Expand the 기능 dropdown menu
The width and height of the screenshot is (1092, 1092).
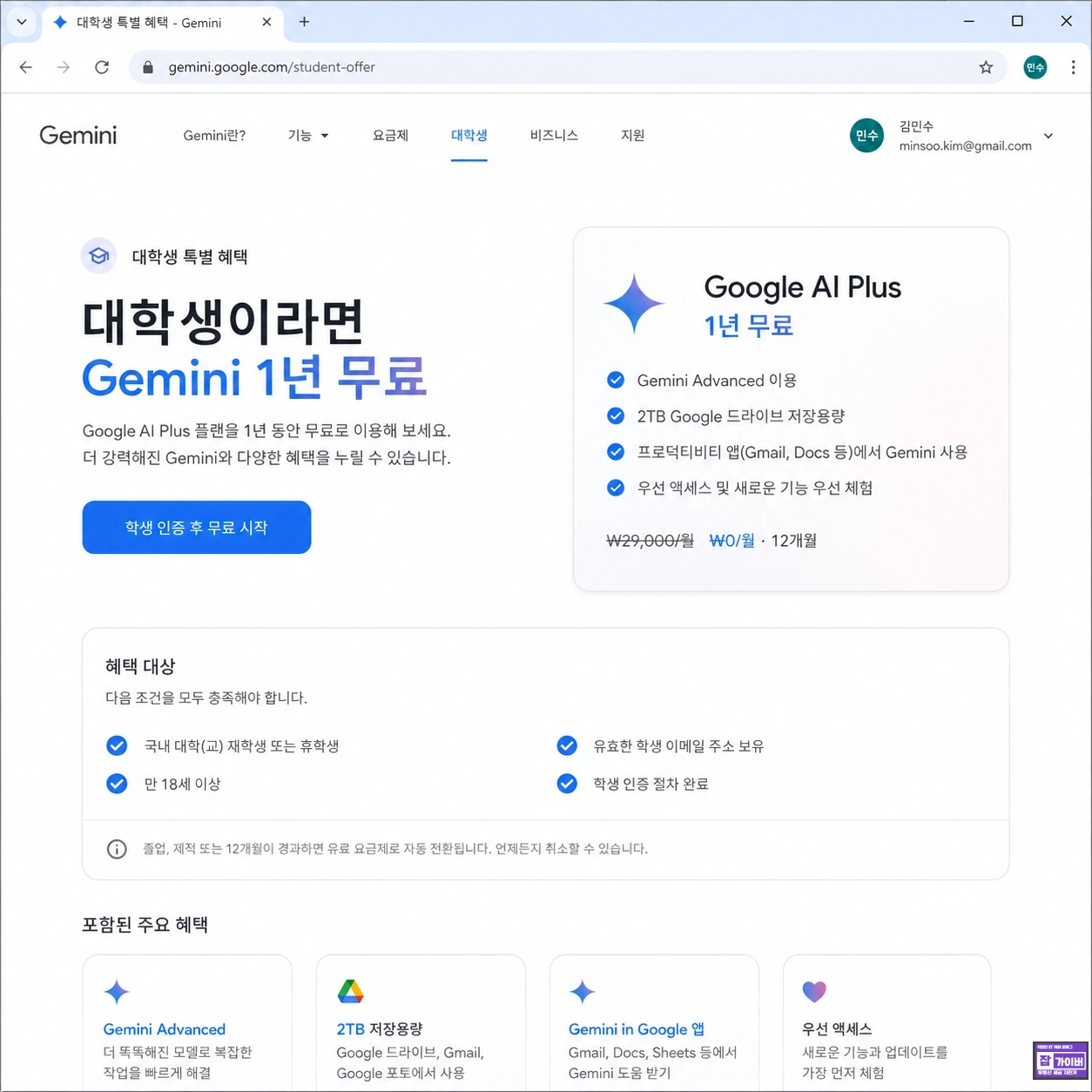pyautogui.click(x=308, y=135)
